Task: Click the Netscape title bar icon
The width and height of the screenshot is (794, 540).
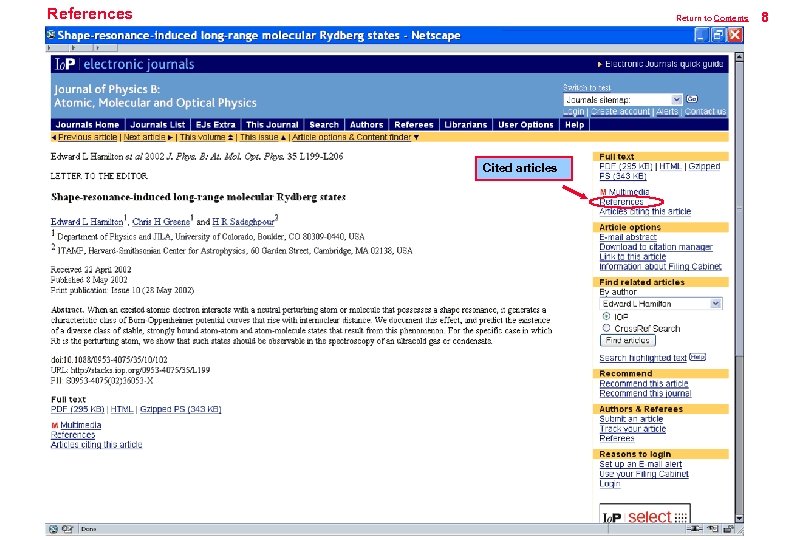Action: pos(51,35)
